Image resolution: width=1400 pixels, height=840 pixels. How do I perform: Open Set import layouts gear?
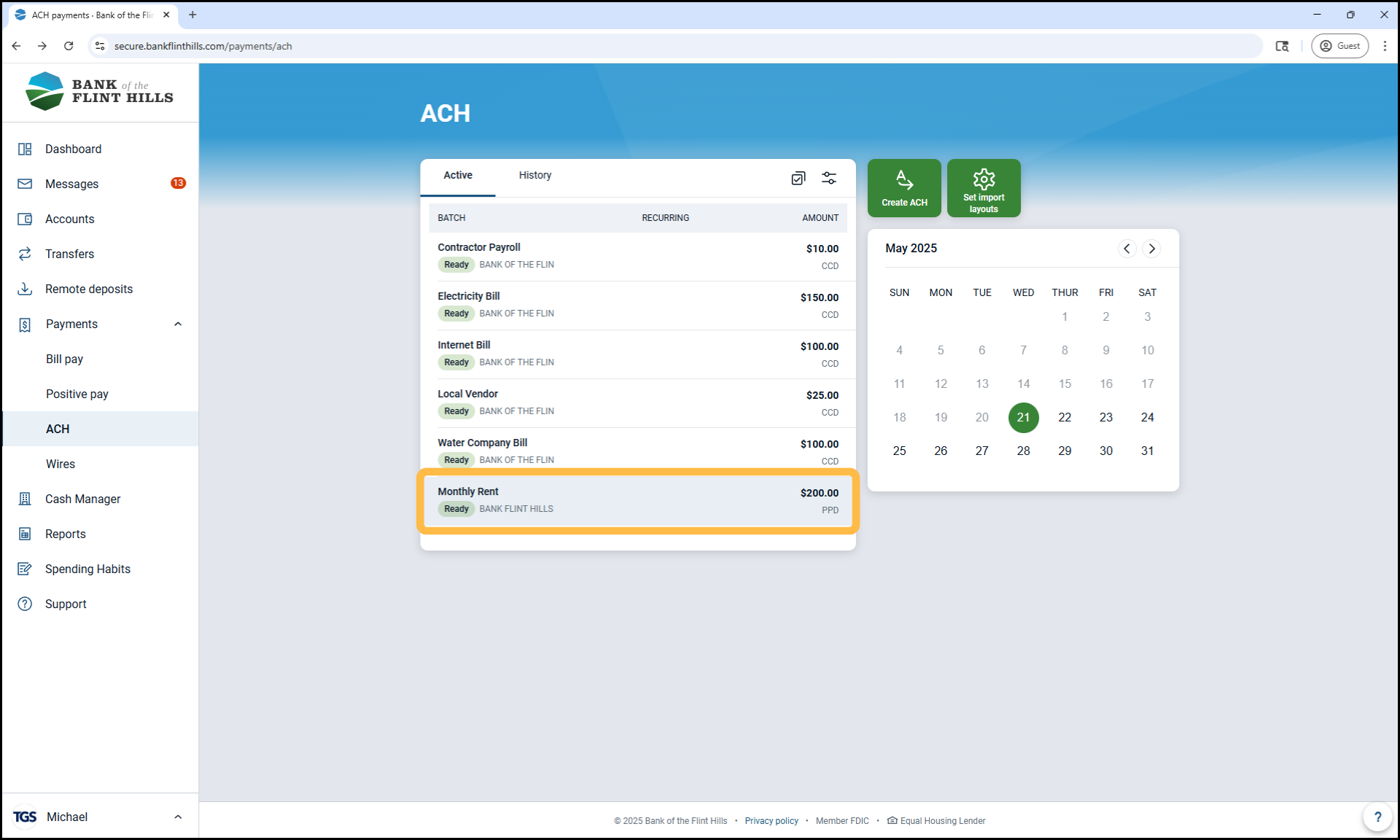coord(984,188)
